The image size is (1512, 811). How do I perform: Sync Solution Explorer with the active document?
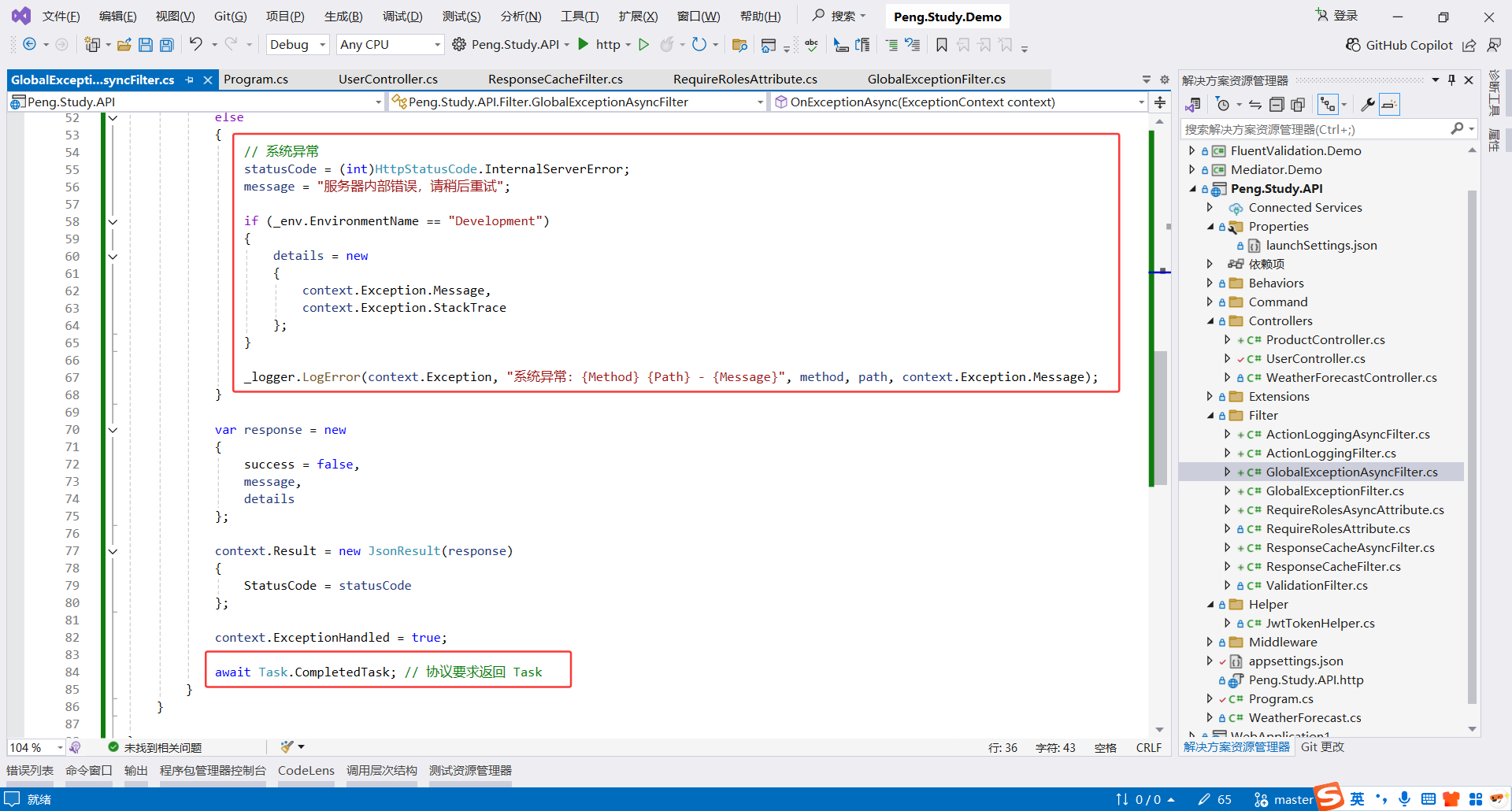[x=1255, y=105]
